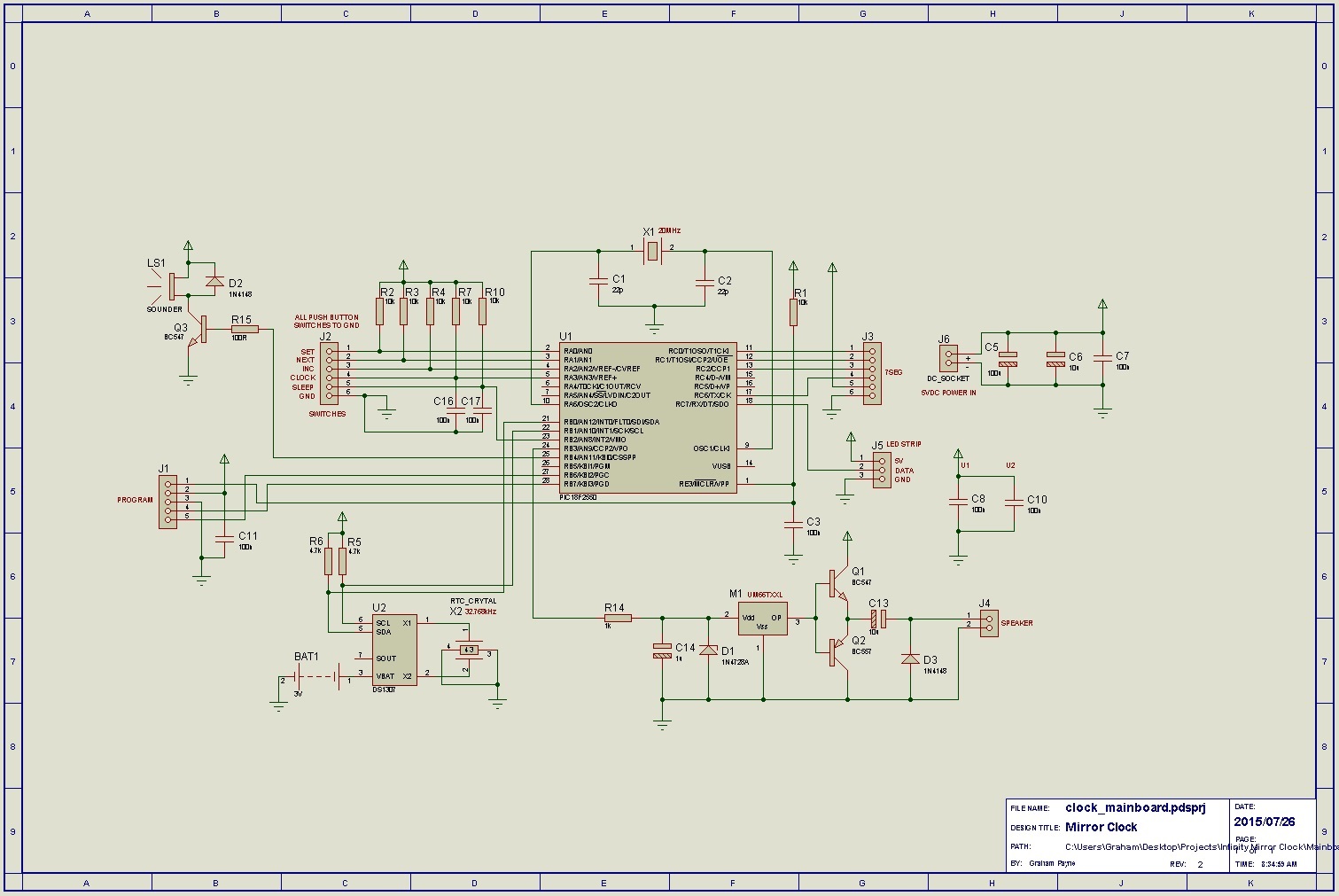Screen dimensions: 1339x896
Task: Click capacitor C2 22p
Action: tap(705, 282)
